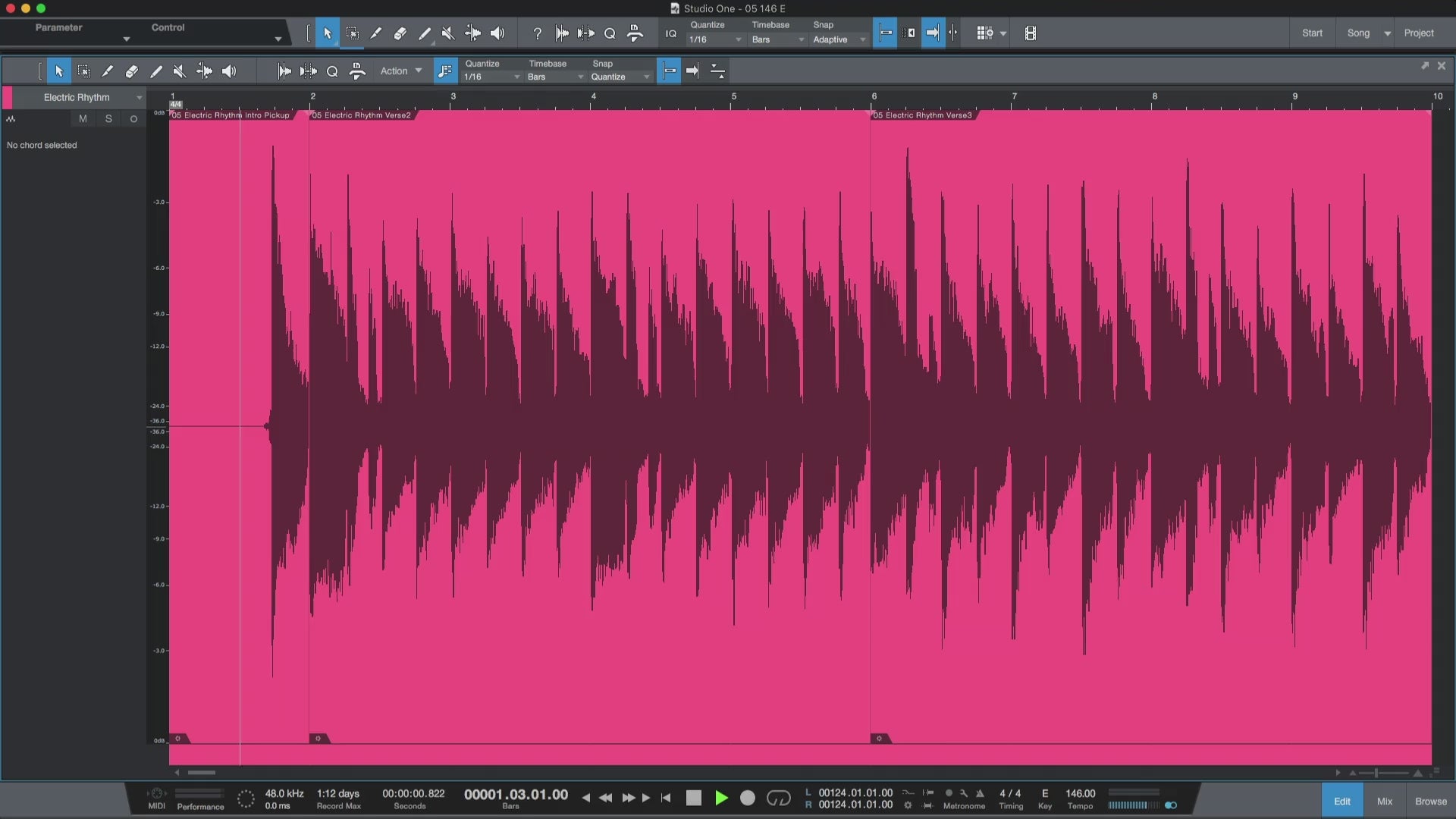Open editor Quantize 1/16 dropdown
Image resolution: width=1456 pixels, height=819 pixels.
491,77
